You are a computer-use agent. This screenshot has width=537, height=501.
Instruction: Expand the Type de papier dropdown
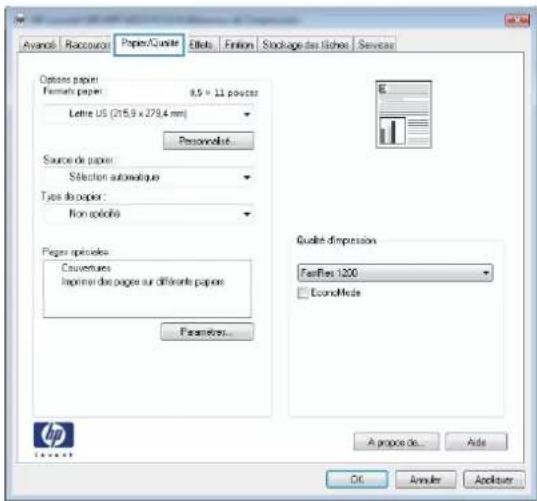point(149,214)
